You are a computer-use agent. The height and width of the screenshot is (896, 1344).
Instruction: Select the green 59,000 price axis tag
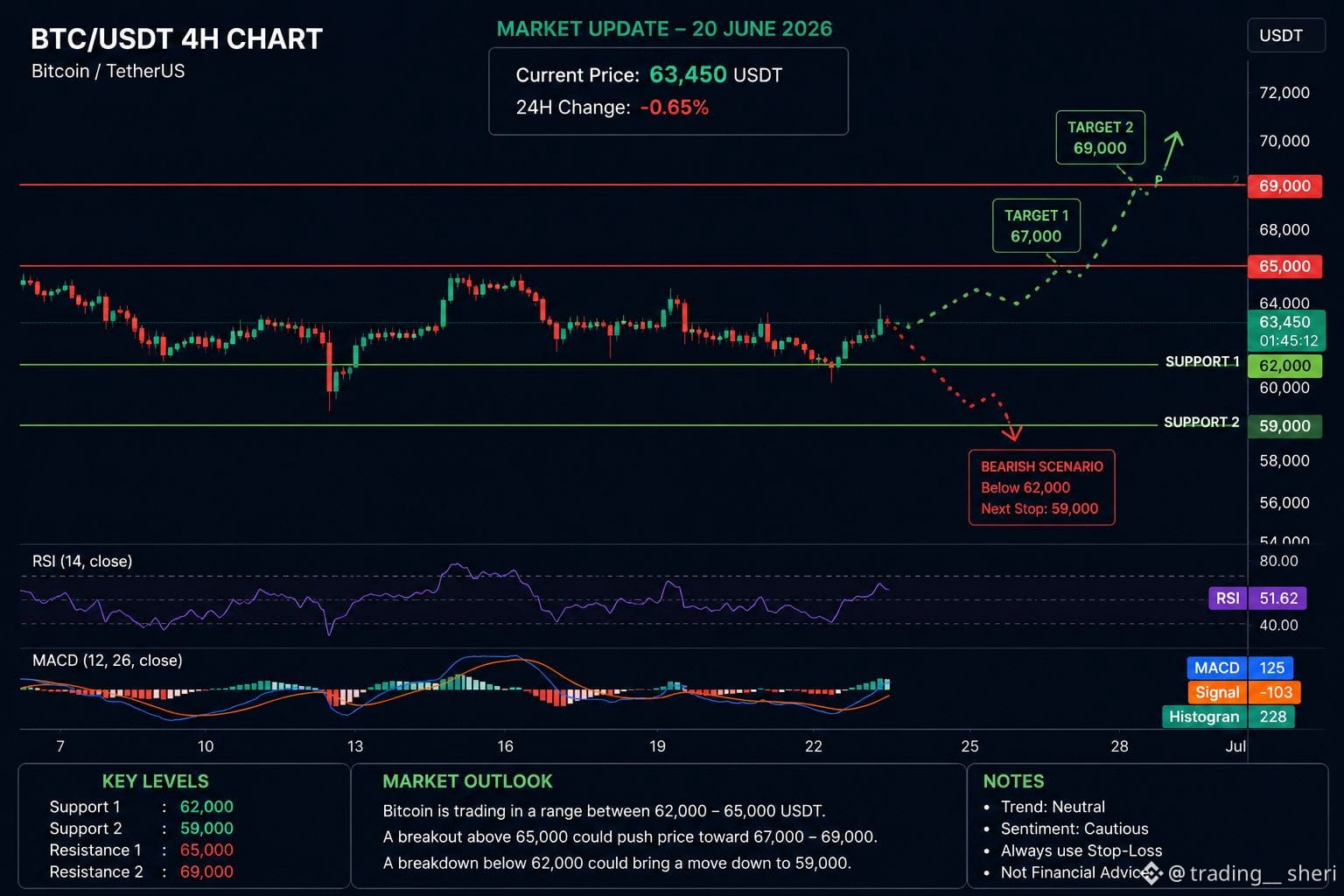(x=1284, y=426)
